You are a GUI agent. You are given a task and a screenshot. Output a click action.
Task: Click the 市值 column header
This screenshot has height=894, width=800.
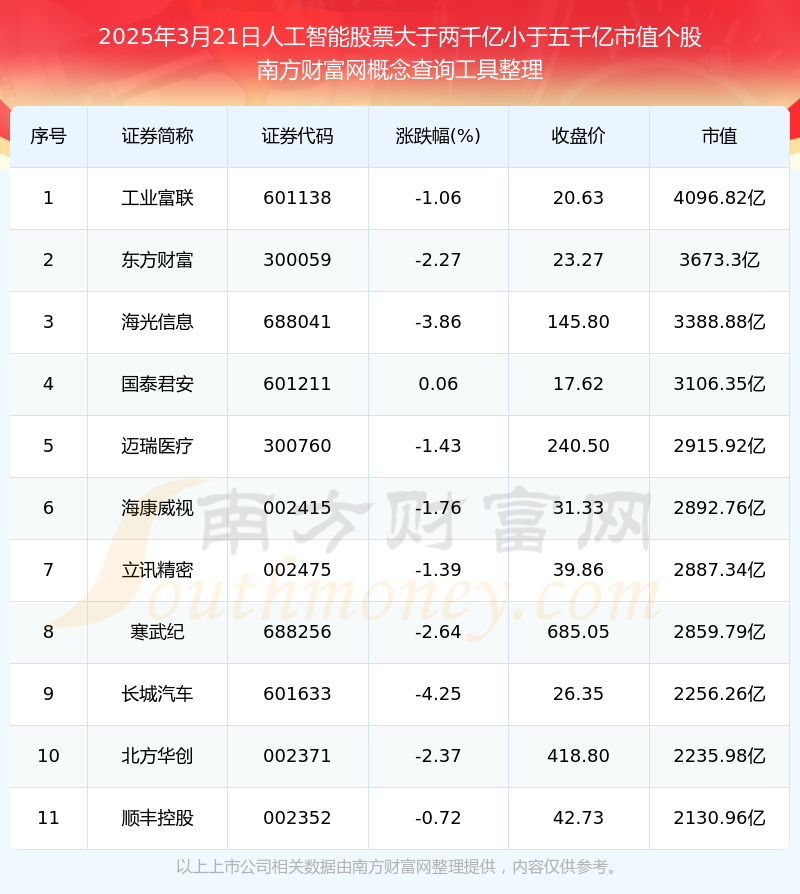click(x=720, y=136)
